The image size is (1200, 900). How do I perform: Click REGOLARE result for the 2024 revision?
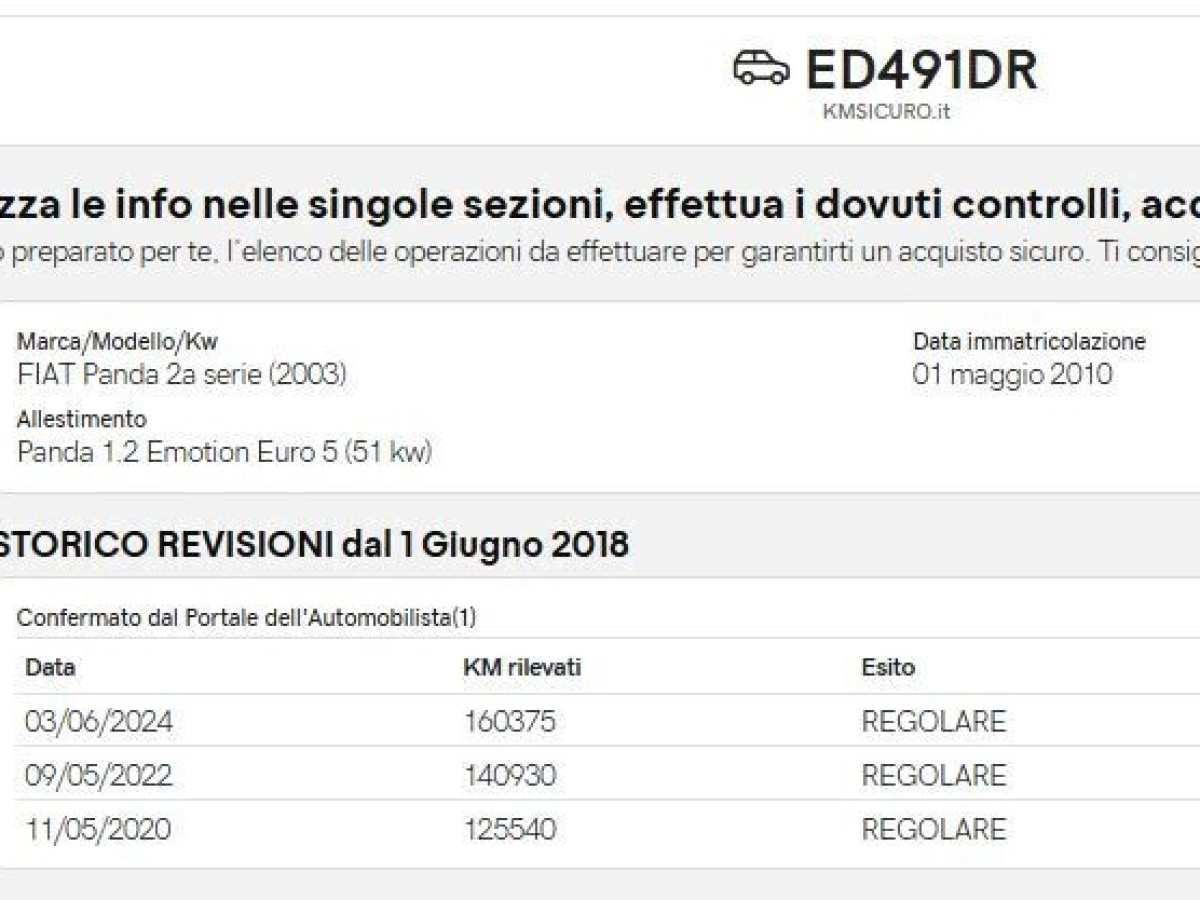coord(933,722)
